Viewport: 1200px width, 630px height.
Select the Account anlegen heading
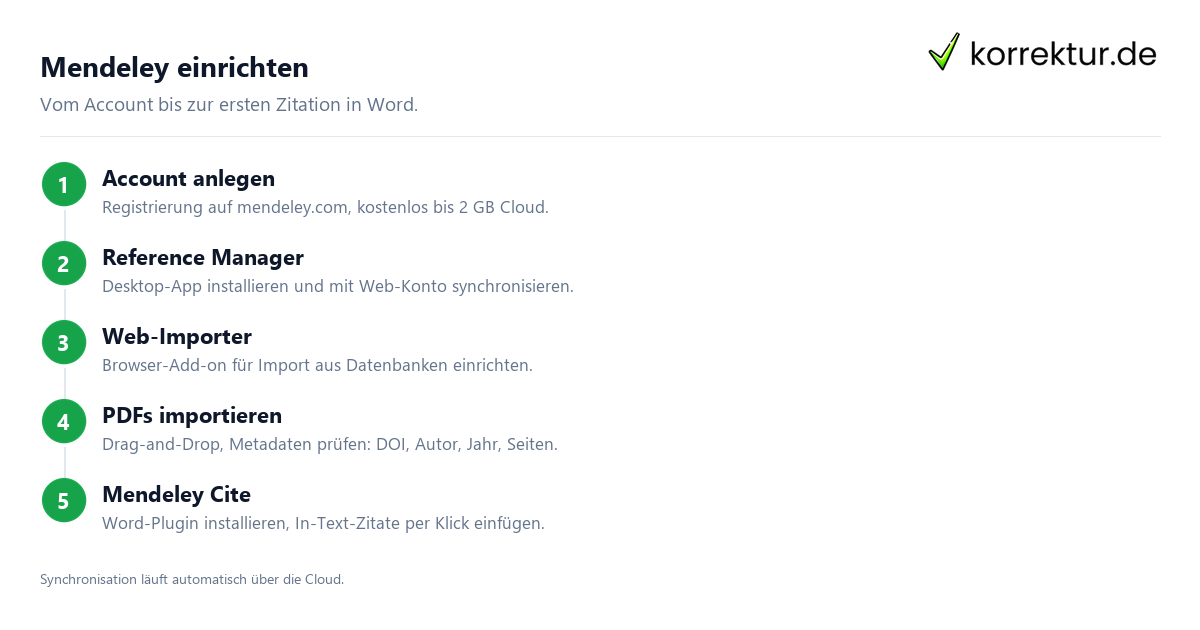pyautogui.click(x=188, y=179)
